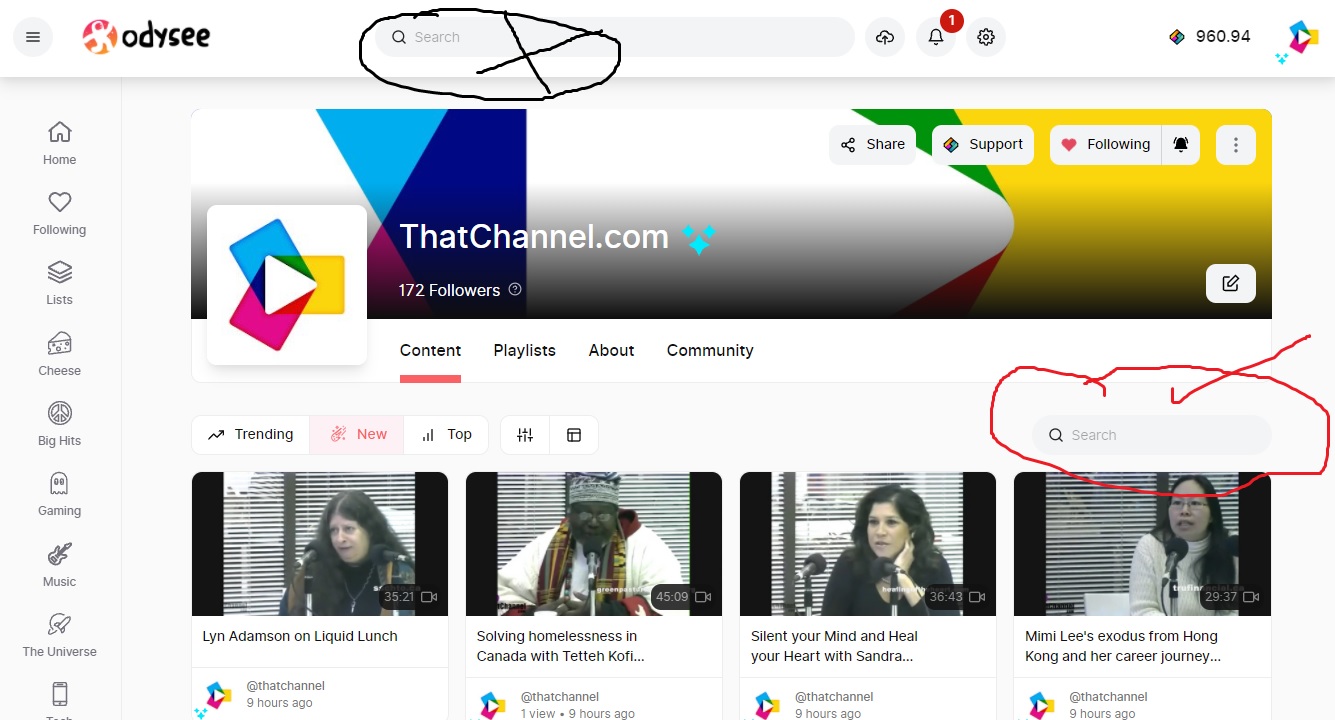The width and height of the screenshot is (1335, 720).
Task: Click channel avatar under Sandra video
Action: click(x=767, y=704)
